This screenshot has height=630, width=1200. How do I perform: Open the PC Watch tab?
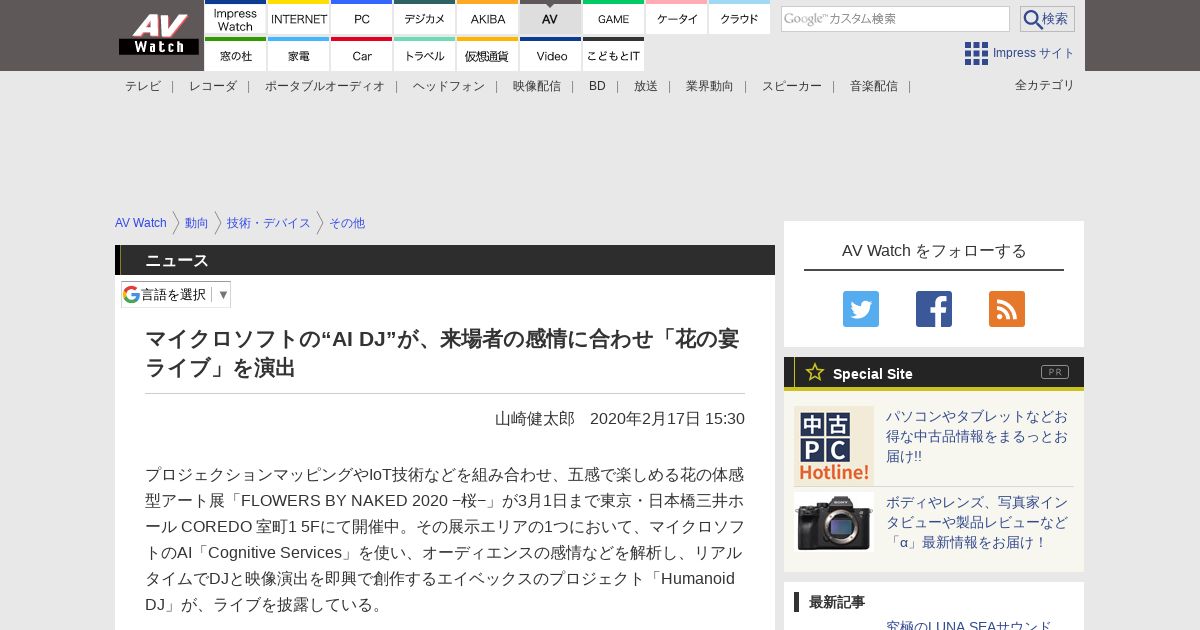tap(362, 18)
